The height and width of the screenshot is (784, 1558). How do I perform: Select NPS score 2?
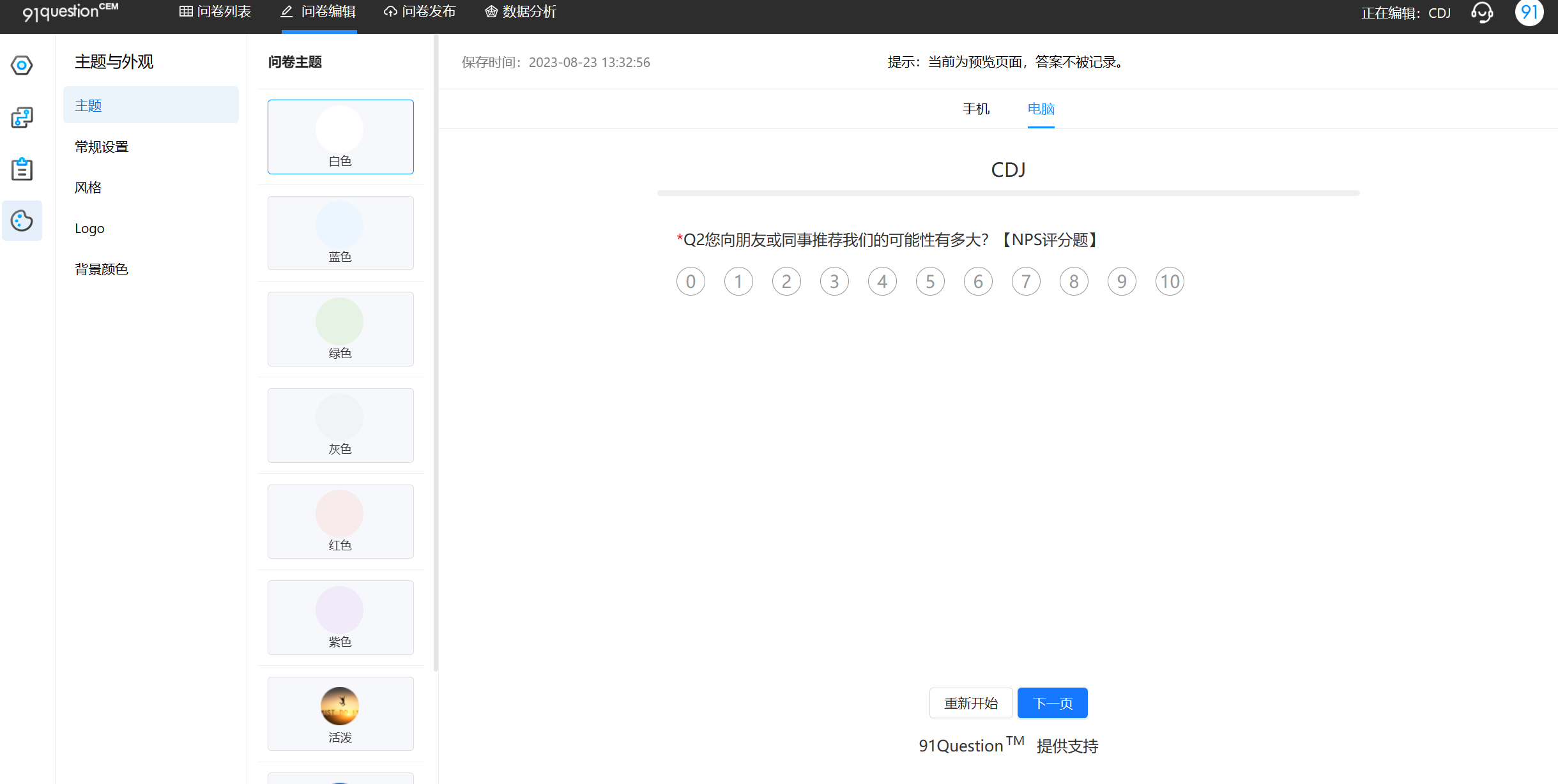click(786, 282)
